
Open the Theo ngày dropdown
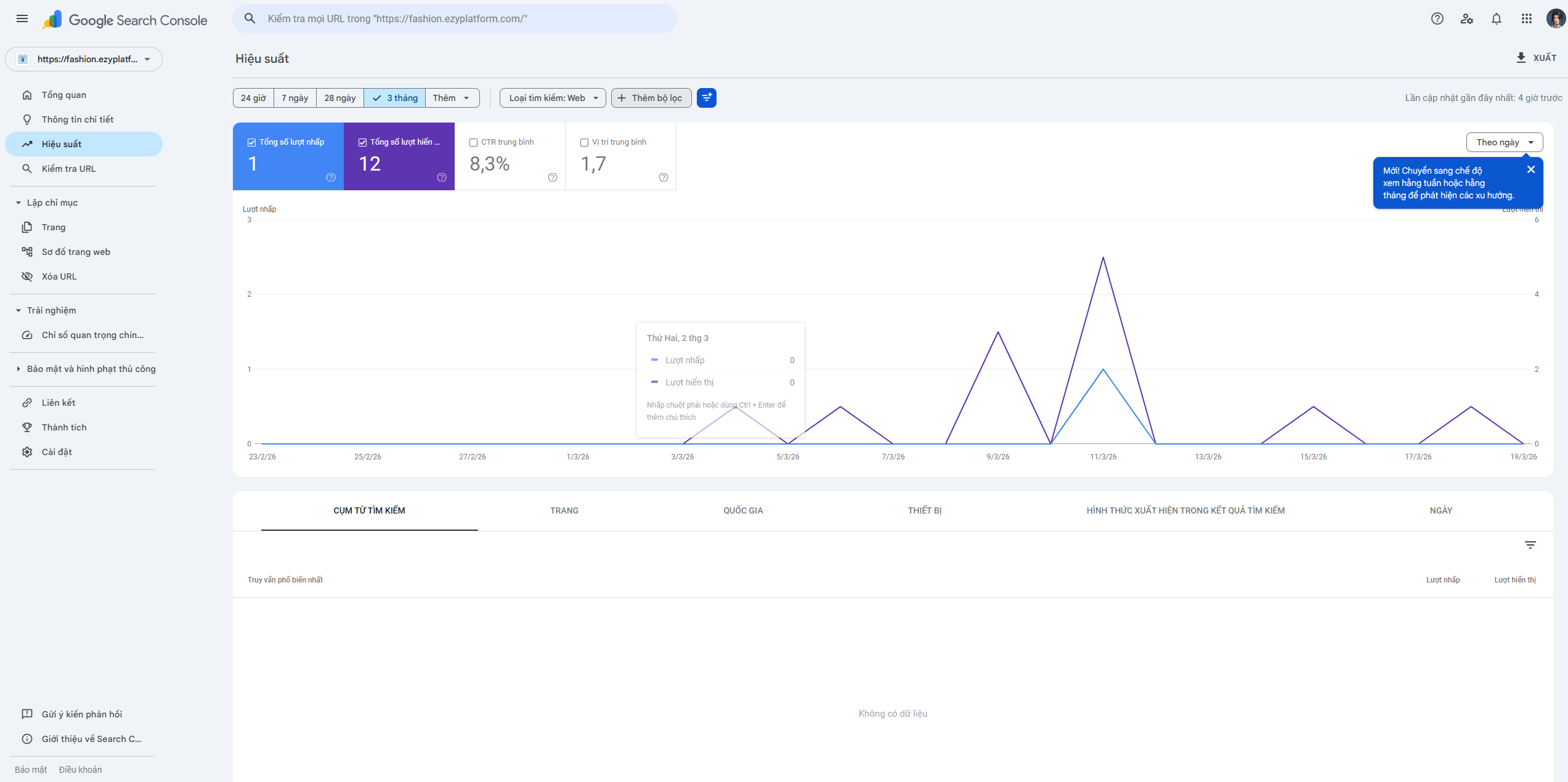1504,142
